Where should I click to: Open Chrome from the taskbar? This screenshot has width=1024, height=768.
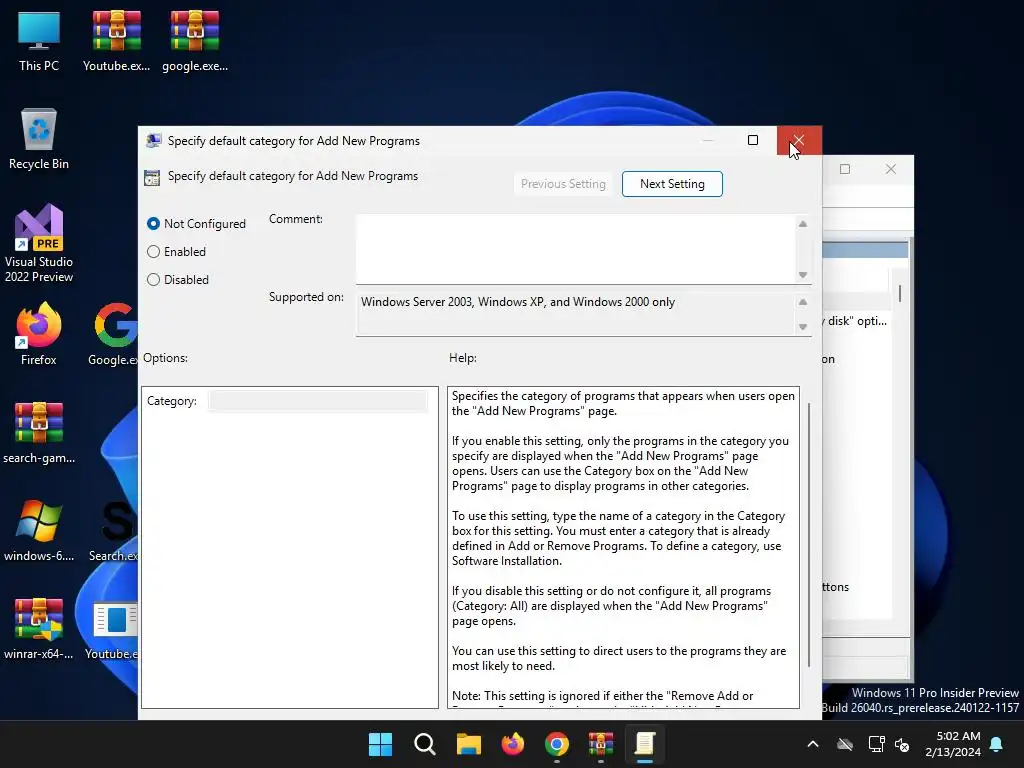(556, 744)
